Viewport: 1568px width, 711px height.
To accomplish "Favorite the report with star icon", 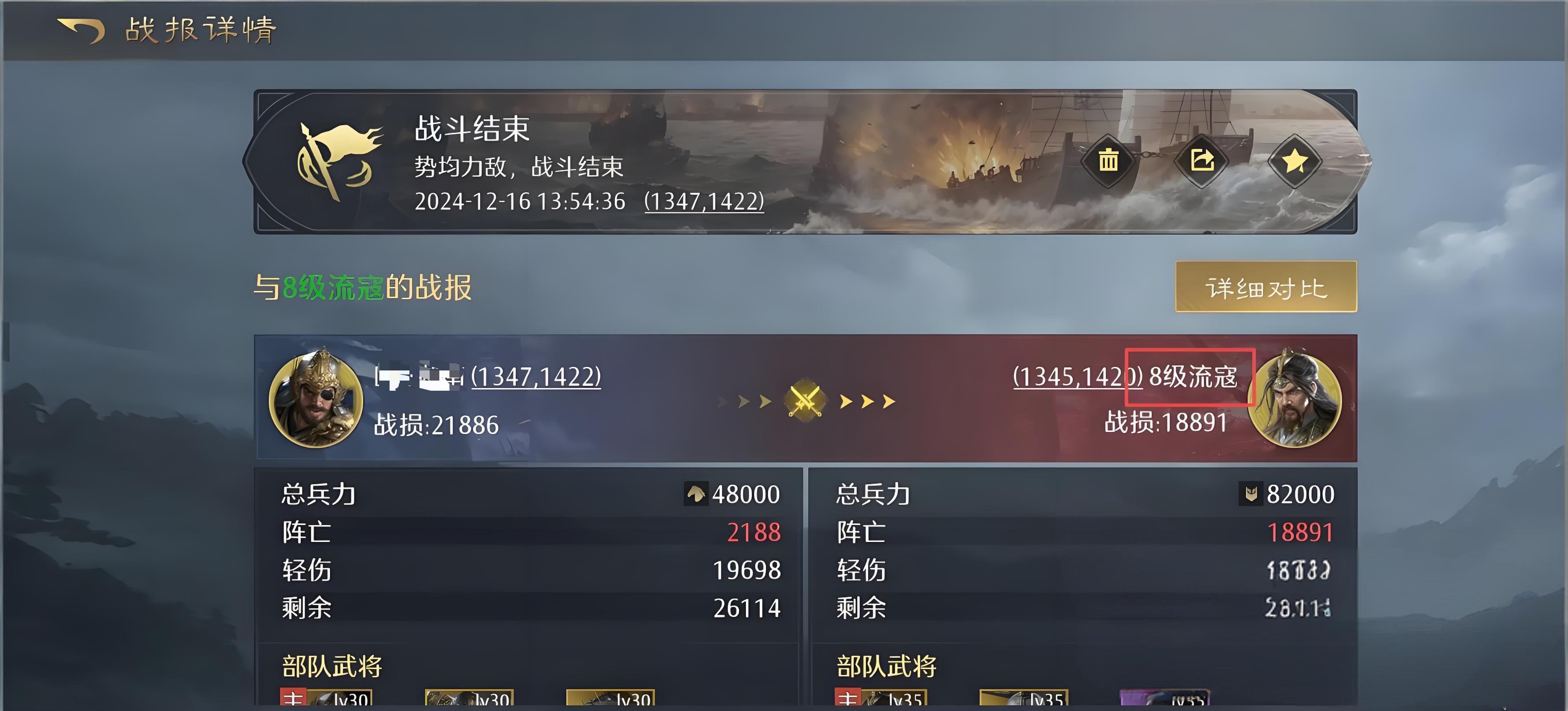I will click(x=1295, y=161).
